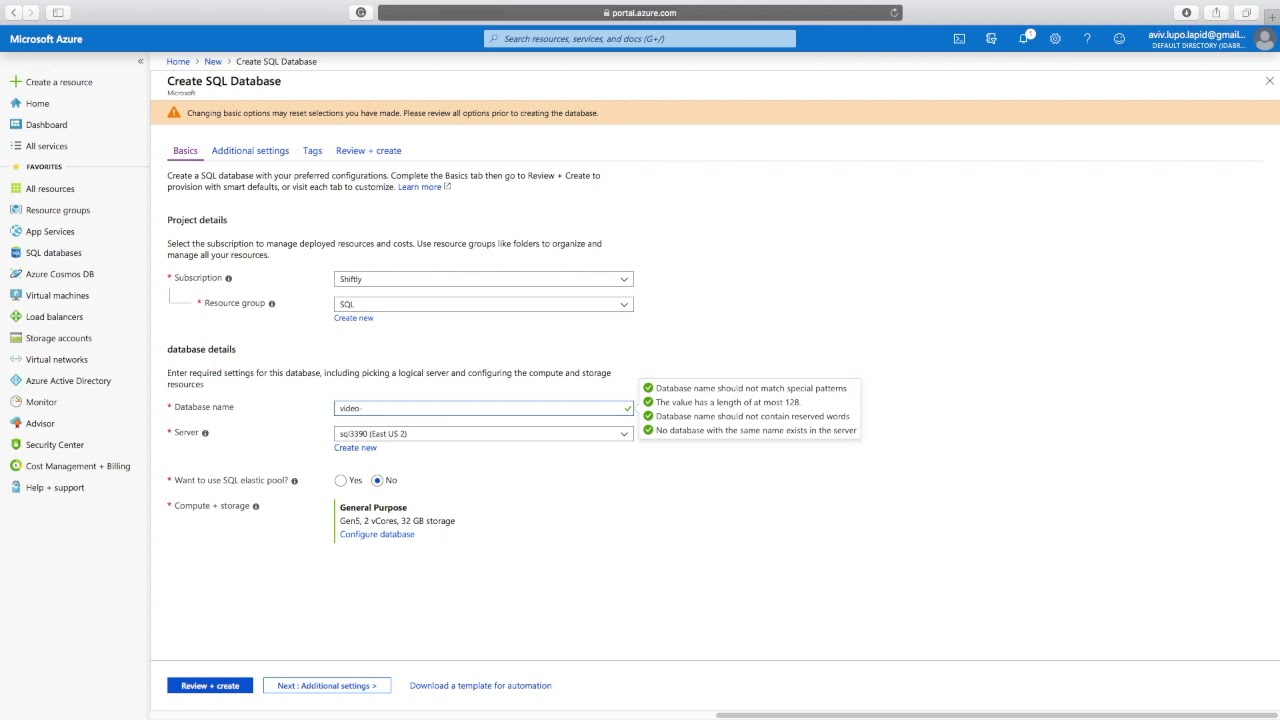Click the New breadcrumb link
The width and height of the screenshot is (1280, 720).
tap(213, 62)
